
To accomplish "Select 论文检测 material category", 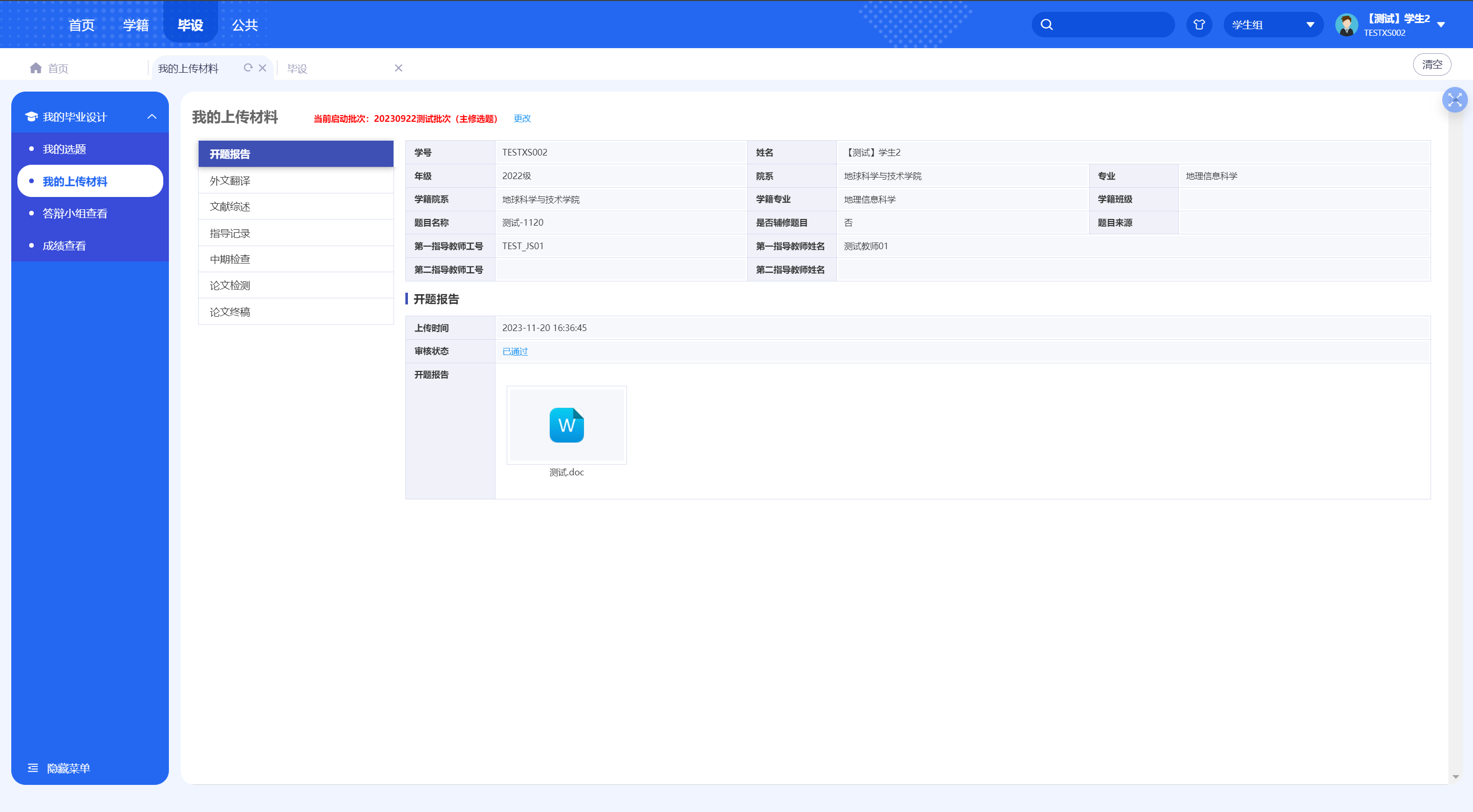I will pos(296,286).
